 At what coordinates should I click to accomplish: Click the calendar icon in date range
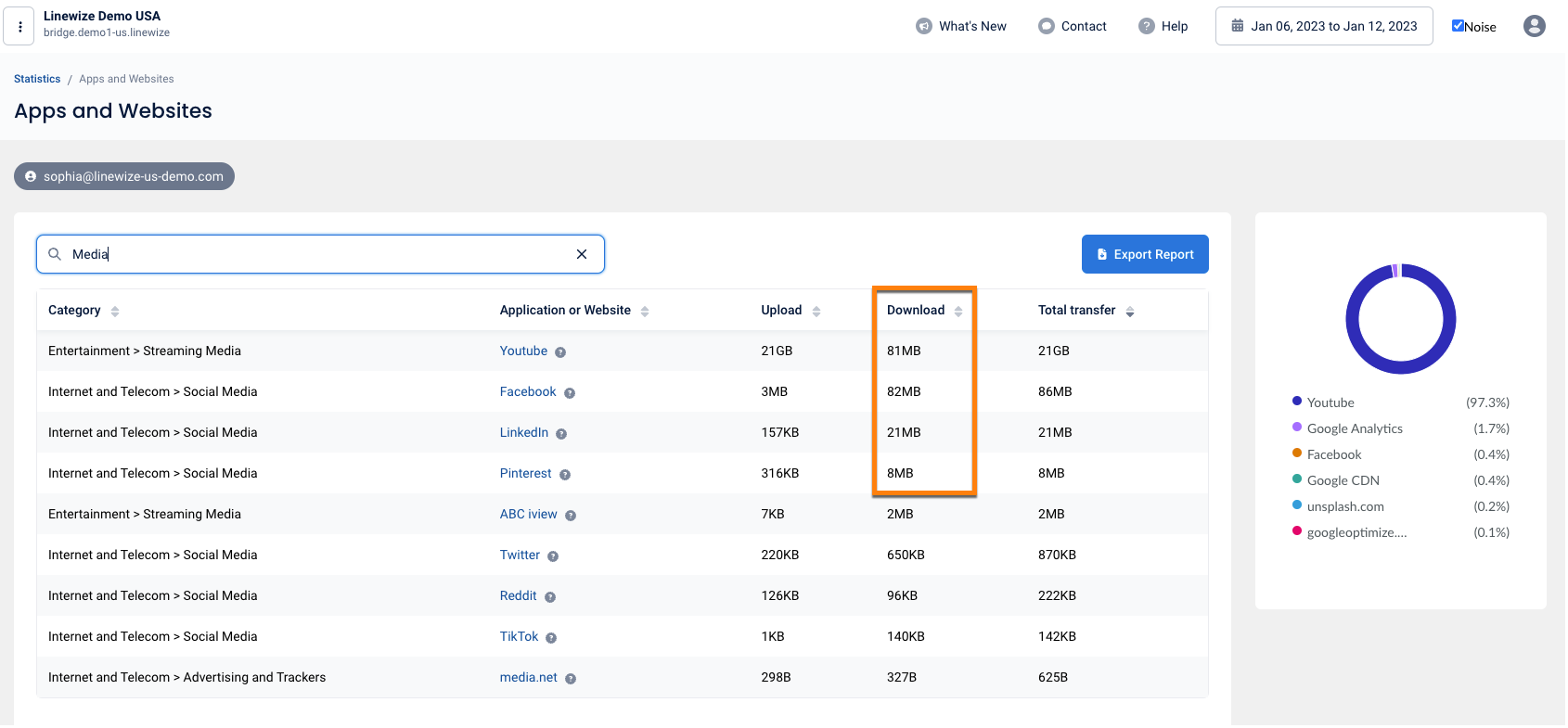1238,26
